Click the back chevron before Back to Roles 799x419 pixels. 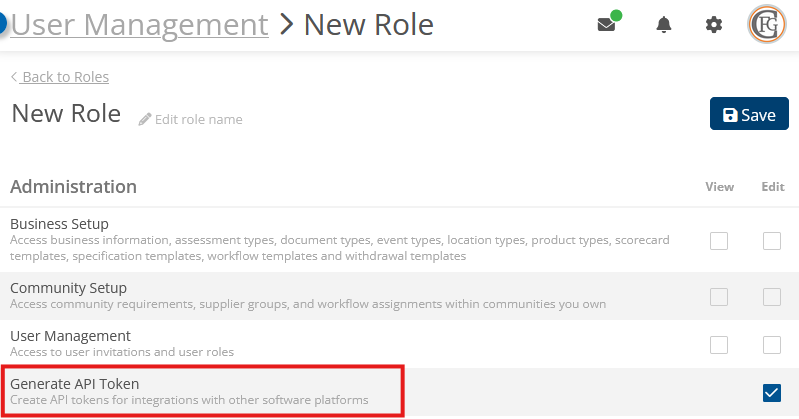[14, 77]
